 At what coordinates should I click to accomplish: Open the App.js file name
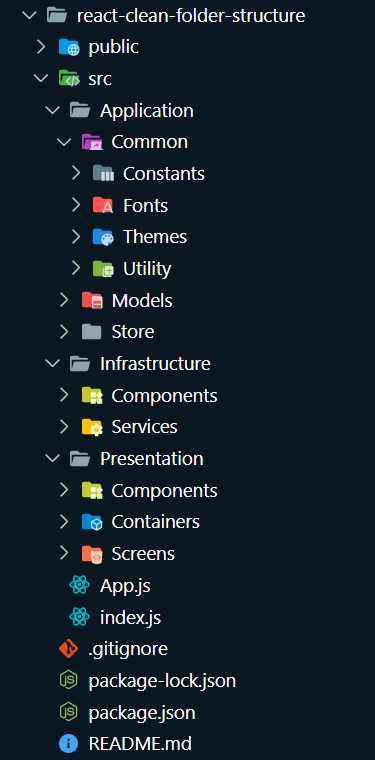coord(125,586)
